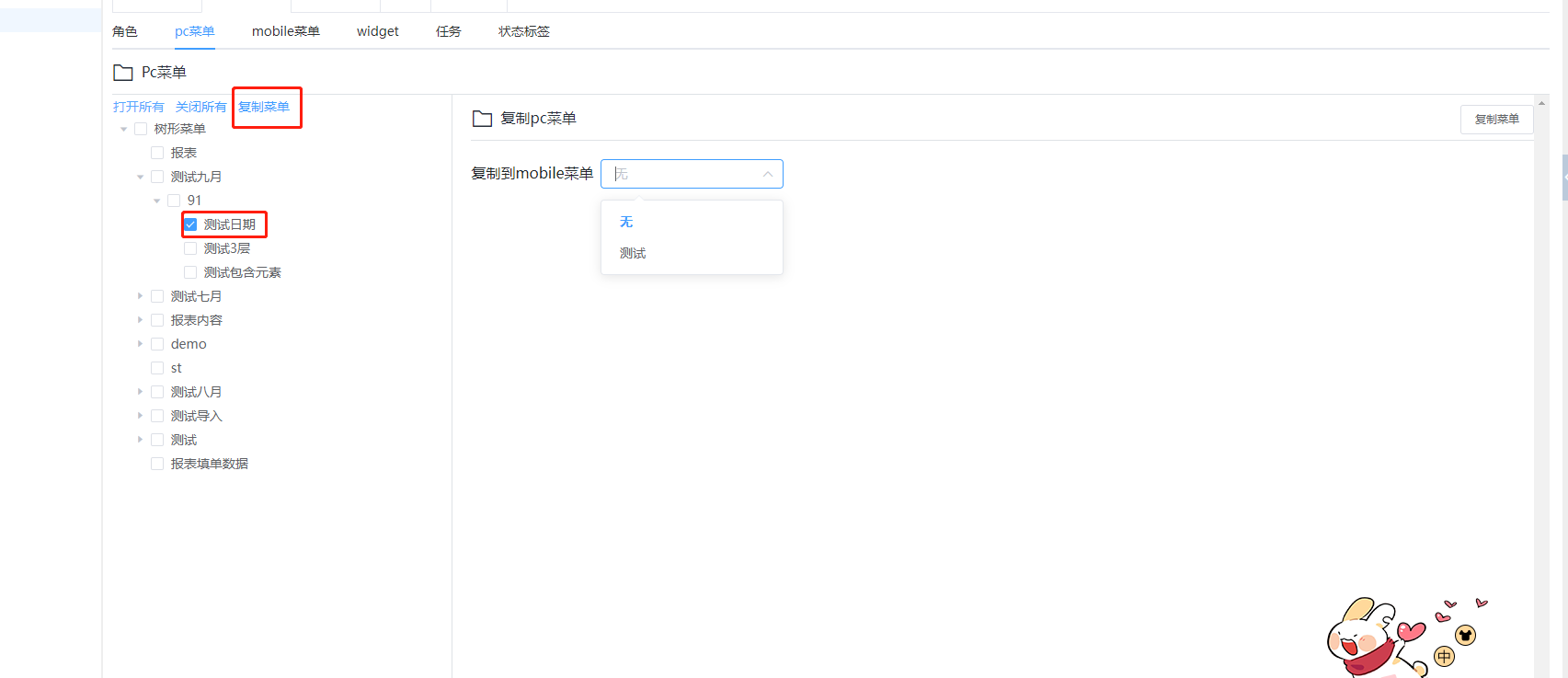Expand the 测试导入 node
1568x678 pixels.
(x=140, y=416)
